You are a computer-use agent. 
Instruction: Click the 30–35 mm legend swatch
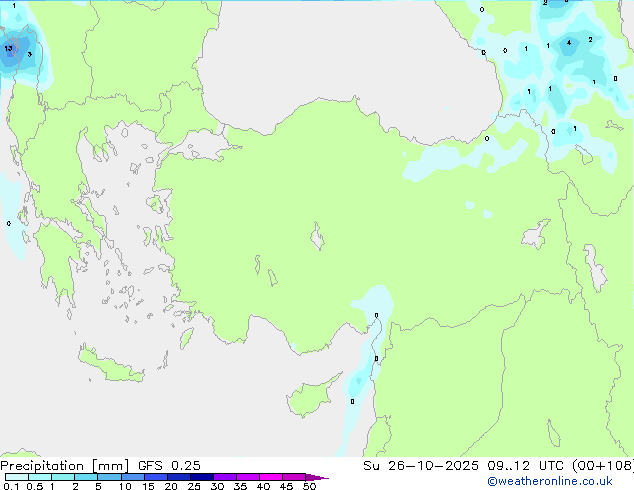coord(225,477)
